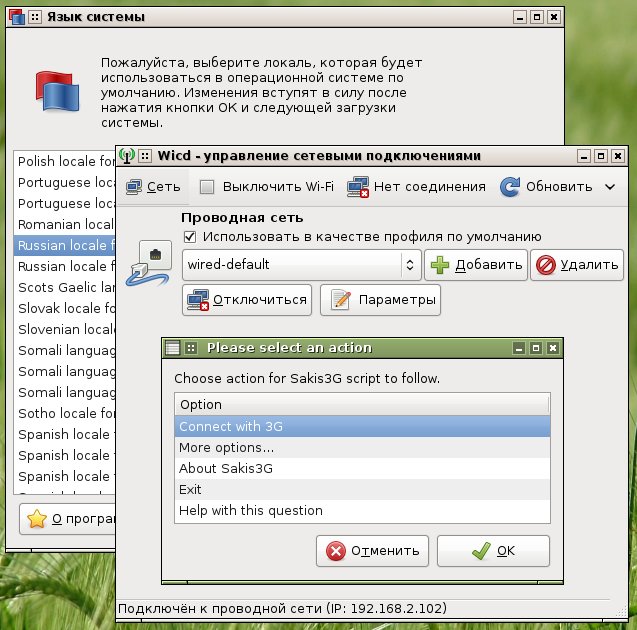This screenshot has width=637, height=630.
Task: Select Slovak locale row
Action: click(x=65, y=309)
